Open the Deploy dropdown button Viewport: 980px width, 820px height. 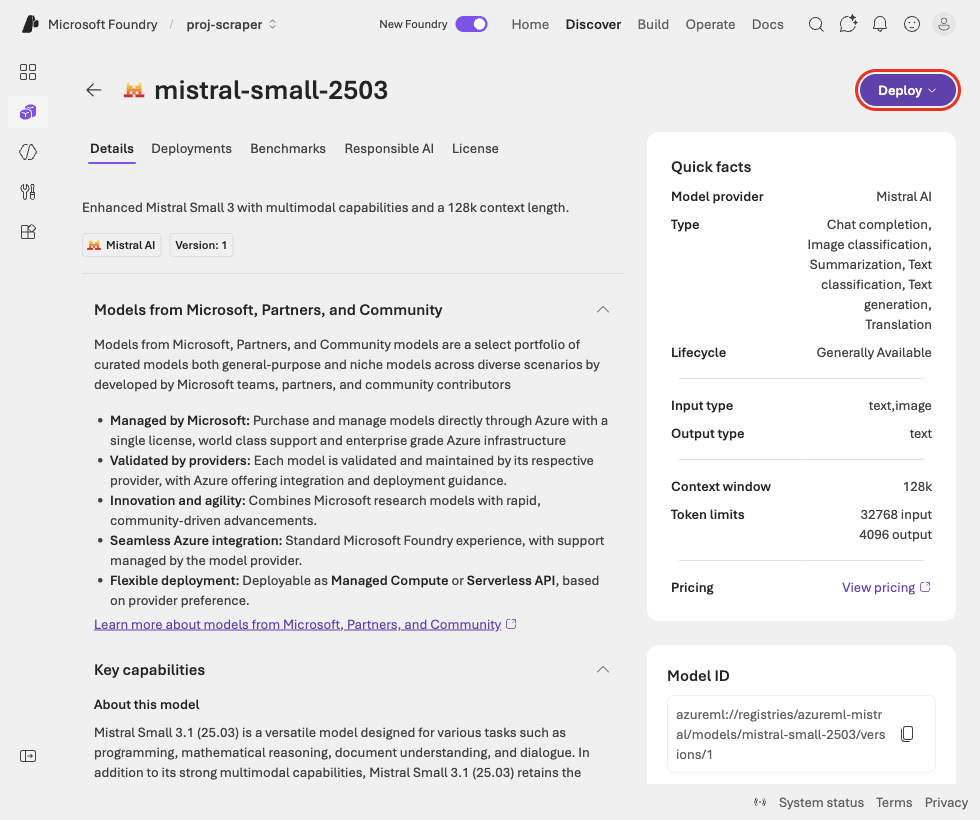908,91
